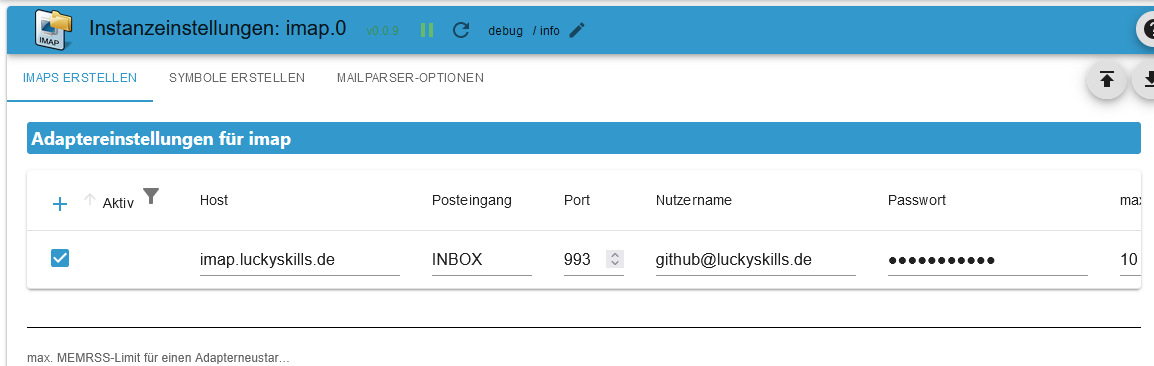
Task: Click the Host column header
Action: tap(213, 200)
